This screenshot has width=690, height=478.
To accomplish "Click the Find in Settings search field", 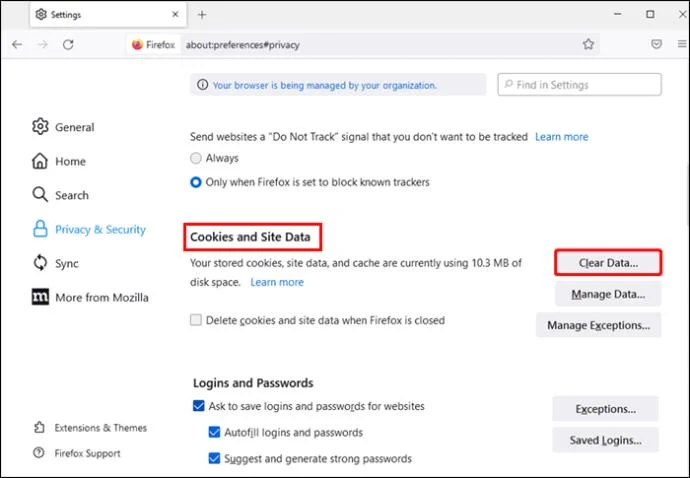I will pyautogui.click(x=579, y=86).
